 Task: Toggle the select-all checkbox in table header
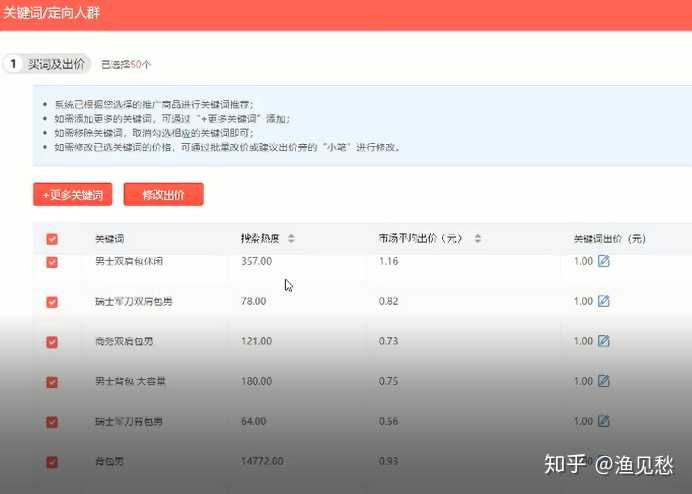point(52,239)
